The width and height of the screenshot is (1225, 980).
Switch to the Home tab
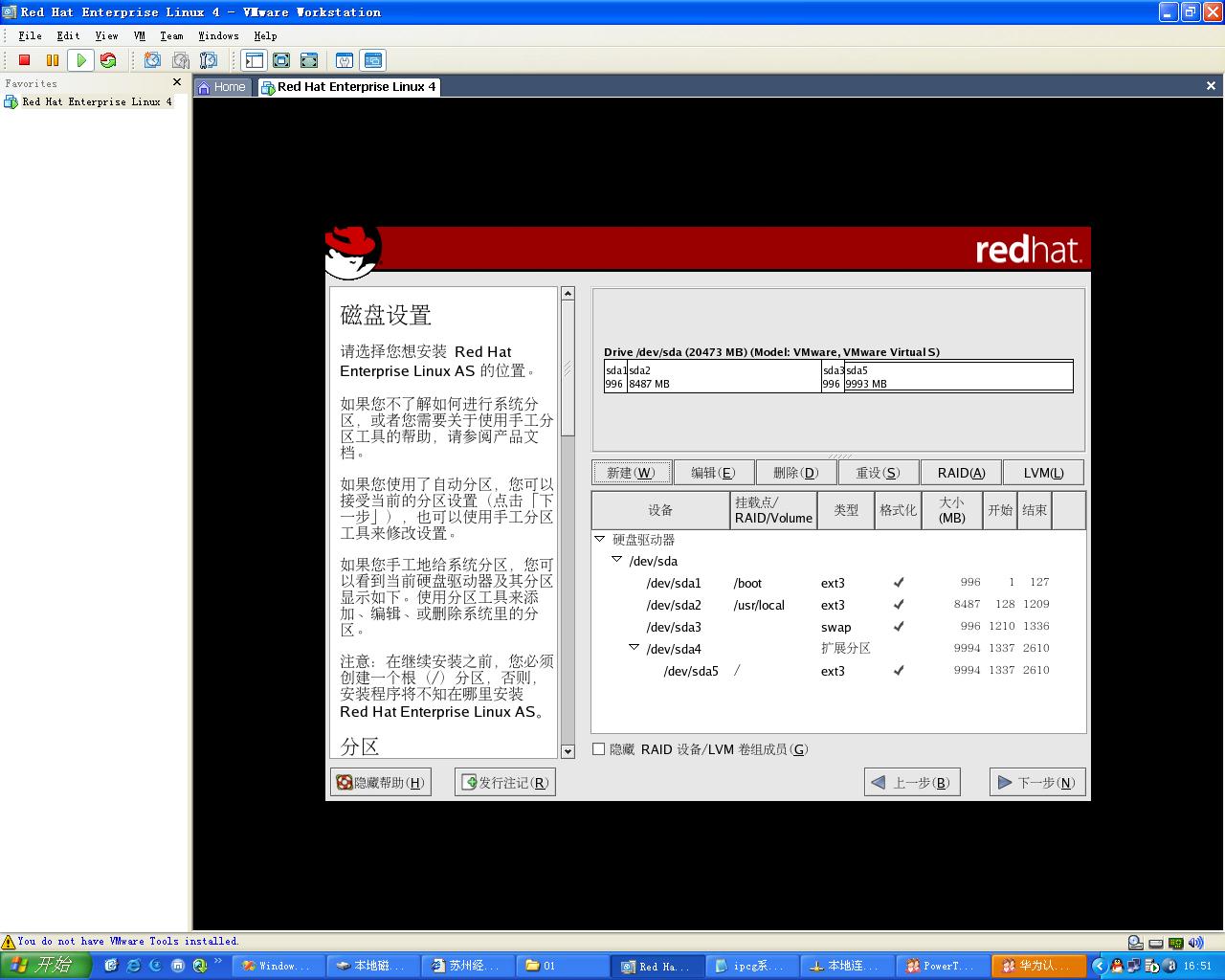222,87
